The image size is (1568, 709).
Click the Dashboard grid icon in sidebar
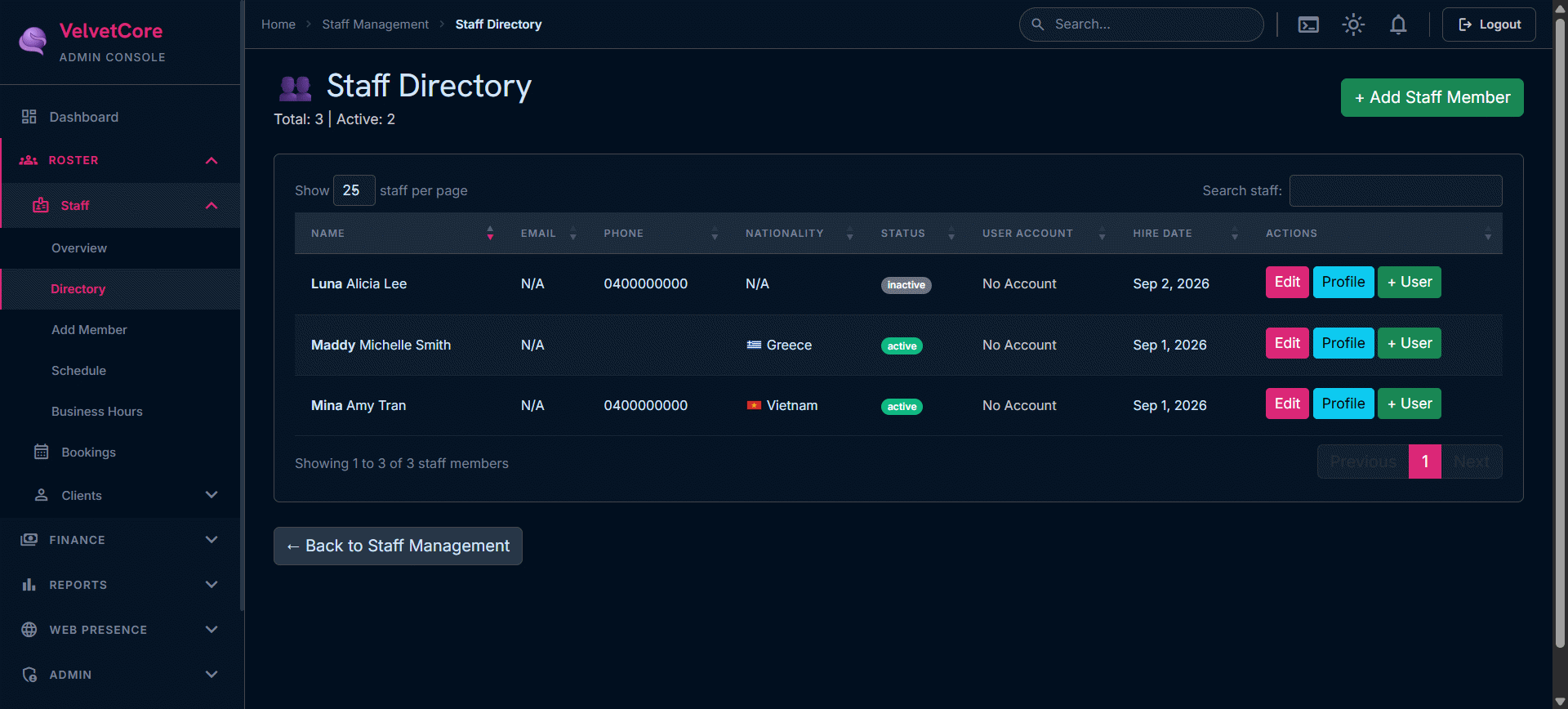[x=29, y=117]
